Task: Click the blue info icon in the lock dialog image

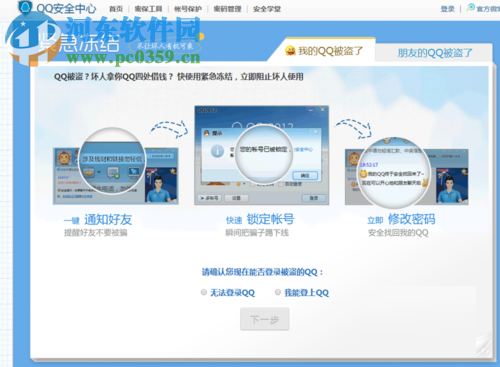Action: click(217, 151)
